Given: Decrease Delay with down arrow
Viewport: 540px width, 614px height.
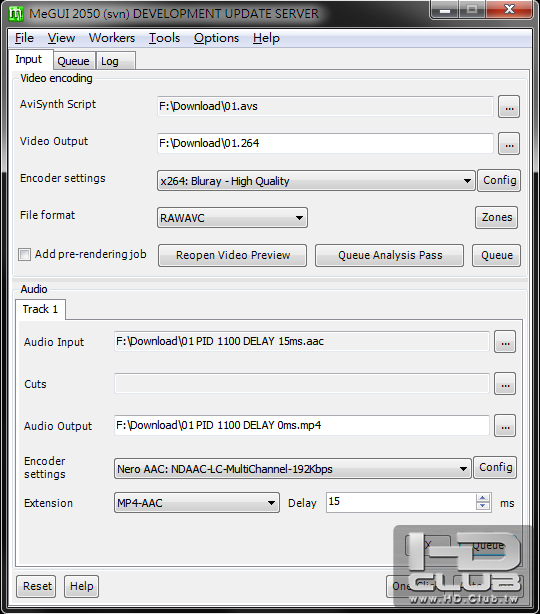Looking at the screenshot, I should click(483, 506).
